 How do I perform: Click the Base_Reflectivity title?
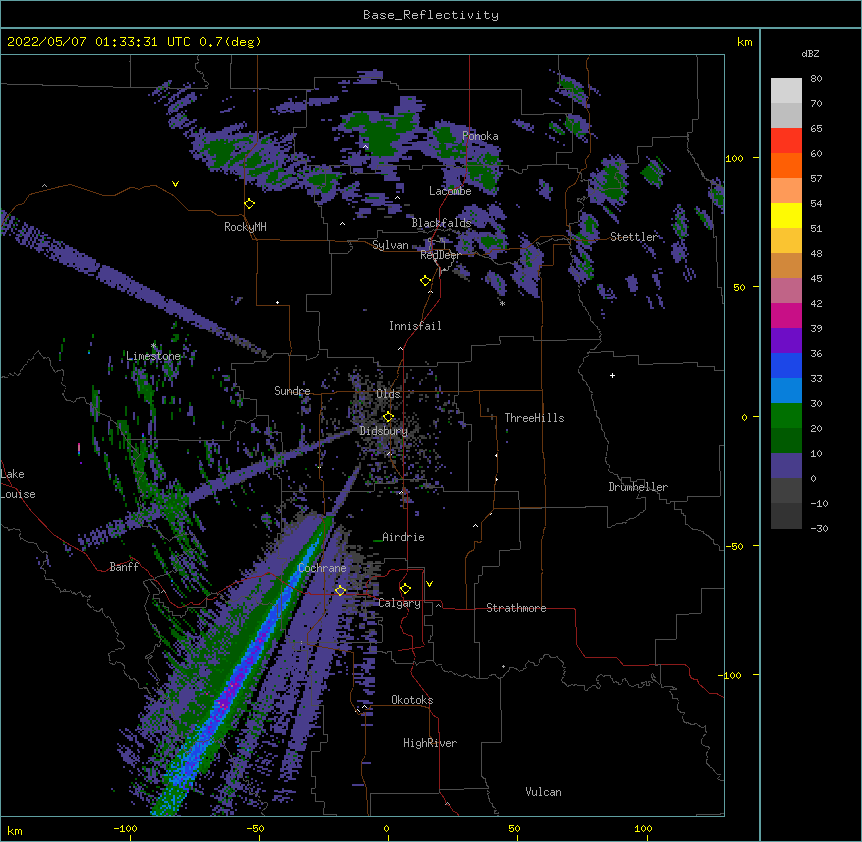point(431,15)
